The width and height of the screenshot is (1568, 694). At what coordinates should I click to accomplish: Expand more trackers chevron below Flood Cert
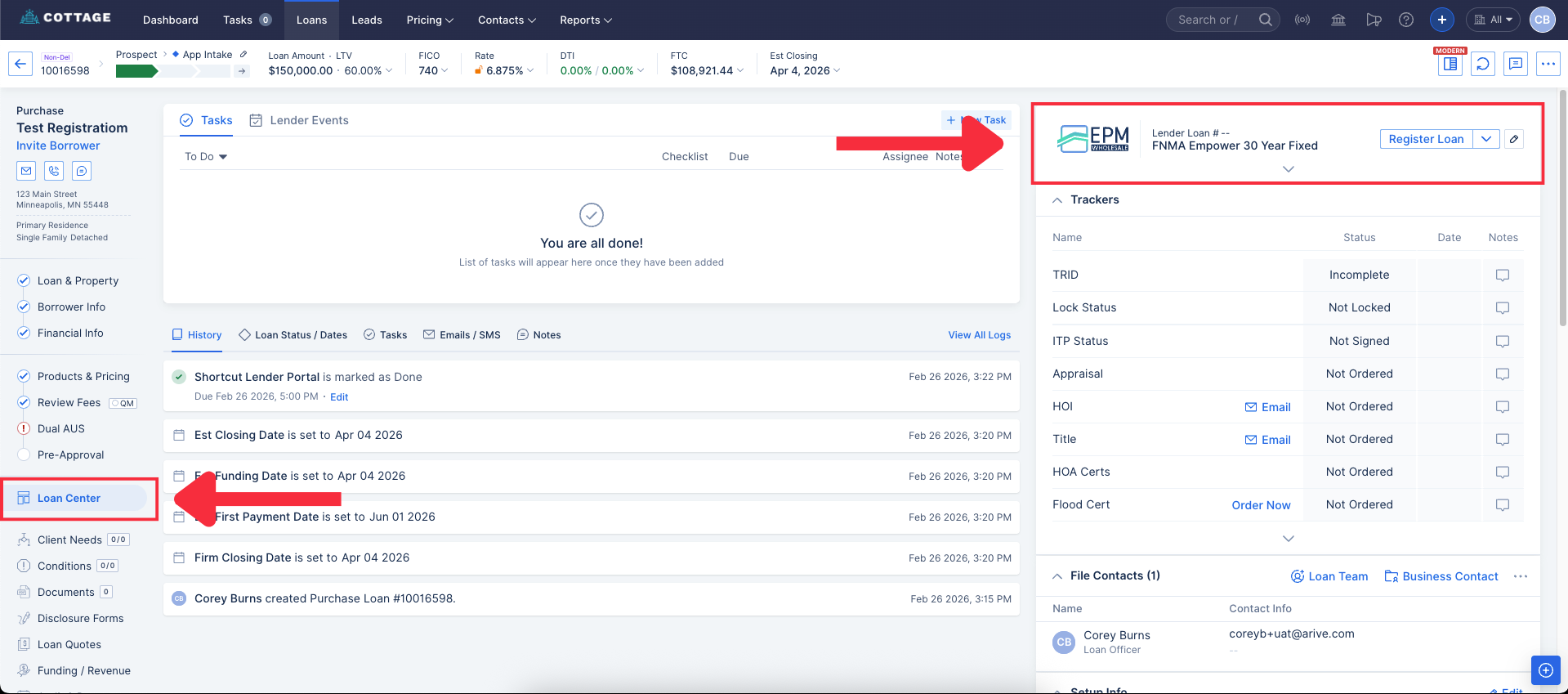click(x=1288, y=539)
